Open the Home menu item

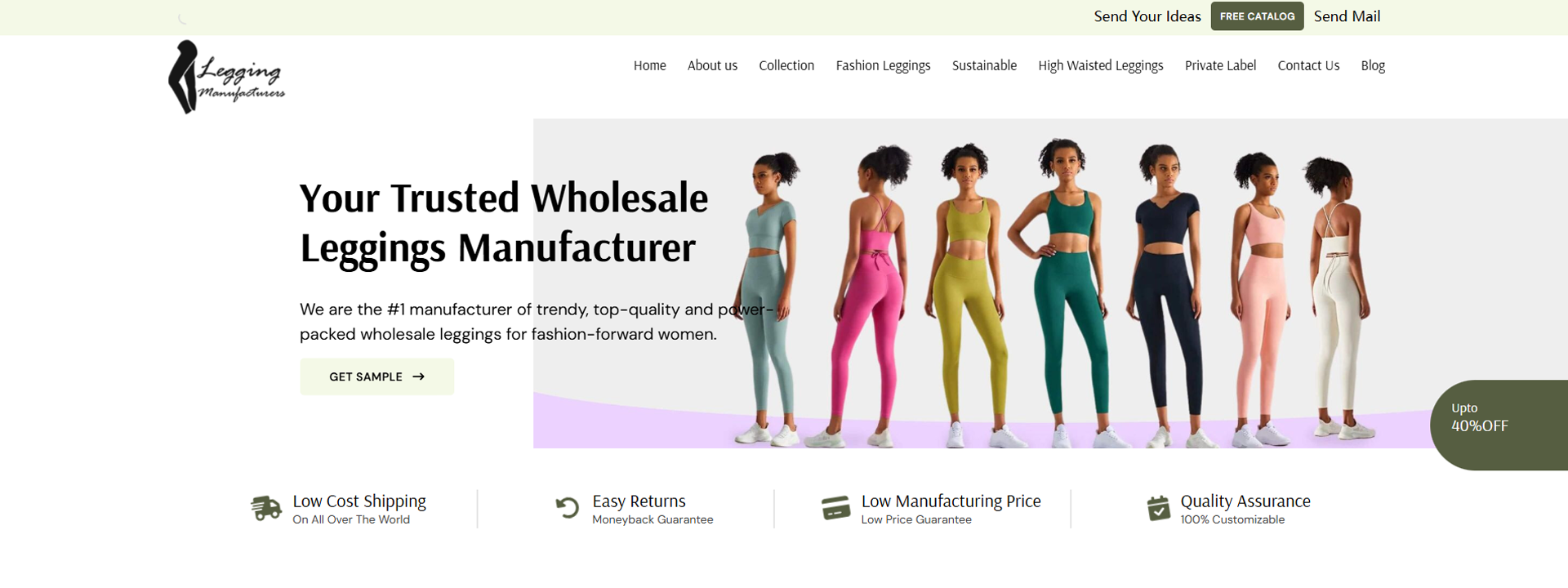tap(649, 65)
